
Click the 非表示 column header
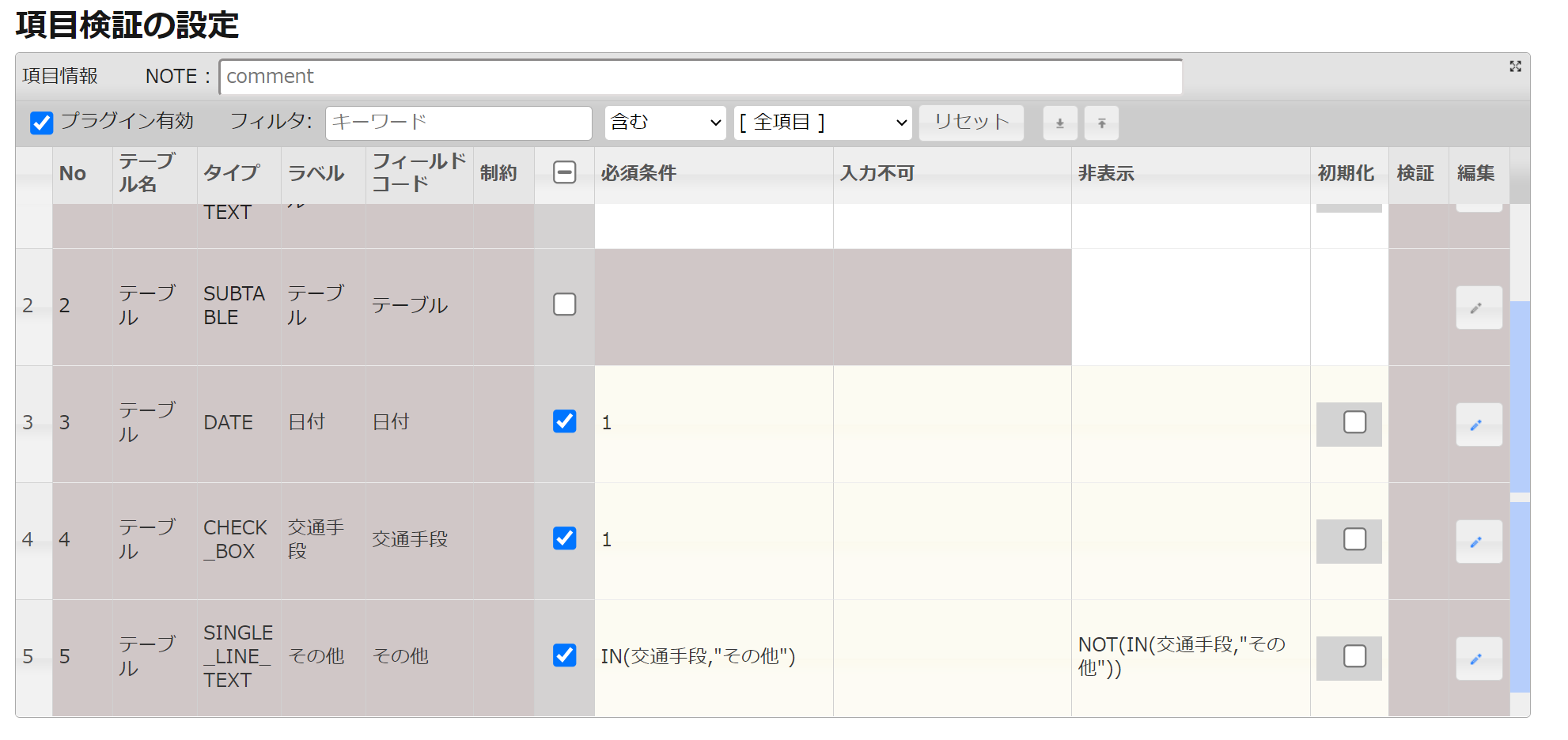(x=1191, y=174)
